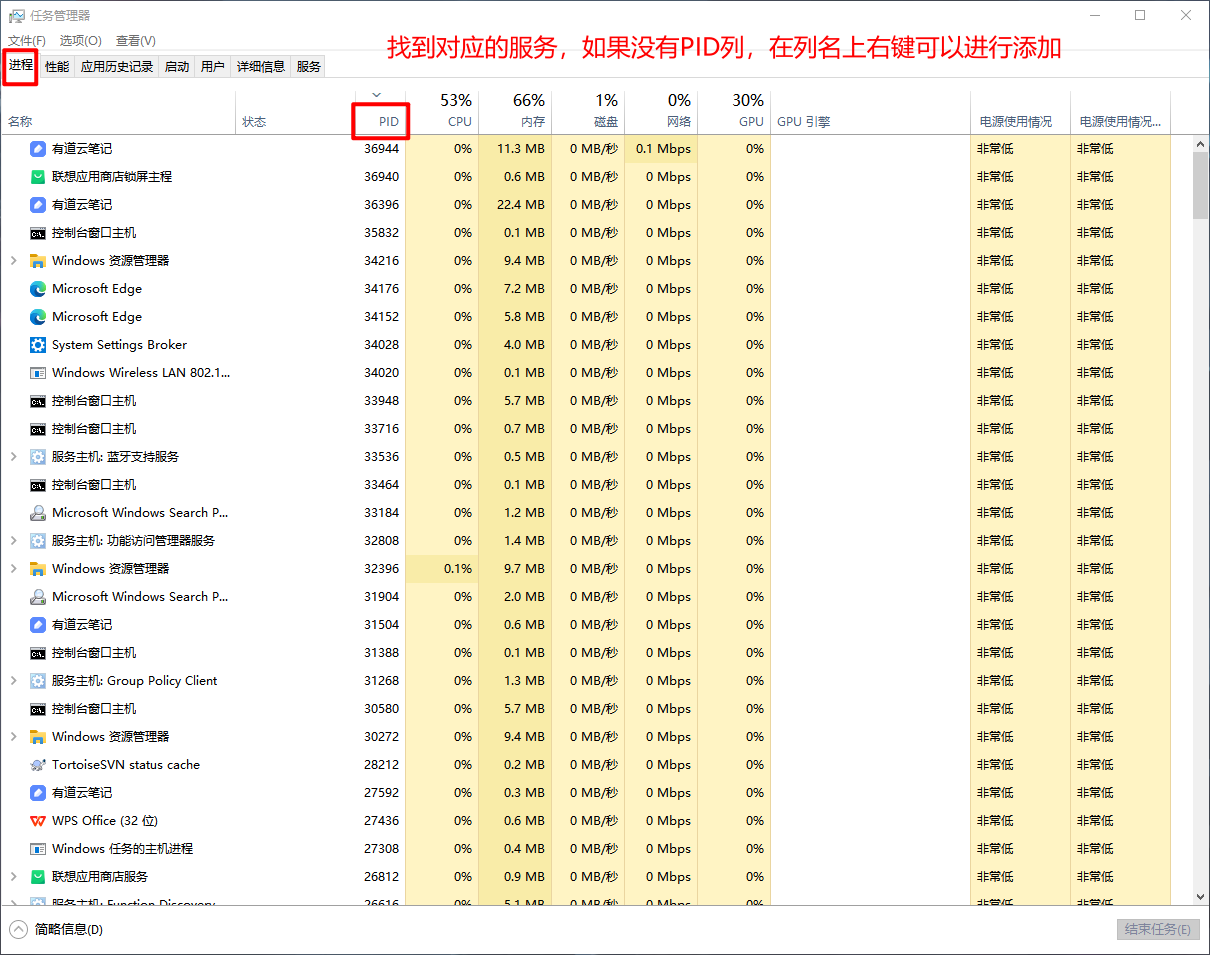Sort by the 状态 column header
This screenshot has width=1210, height=955.
click(294, 112)
